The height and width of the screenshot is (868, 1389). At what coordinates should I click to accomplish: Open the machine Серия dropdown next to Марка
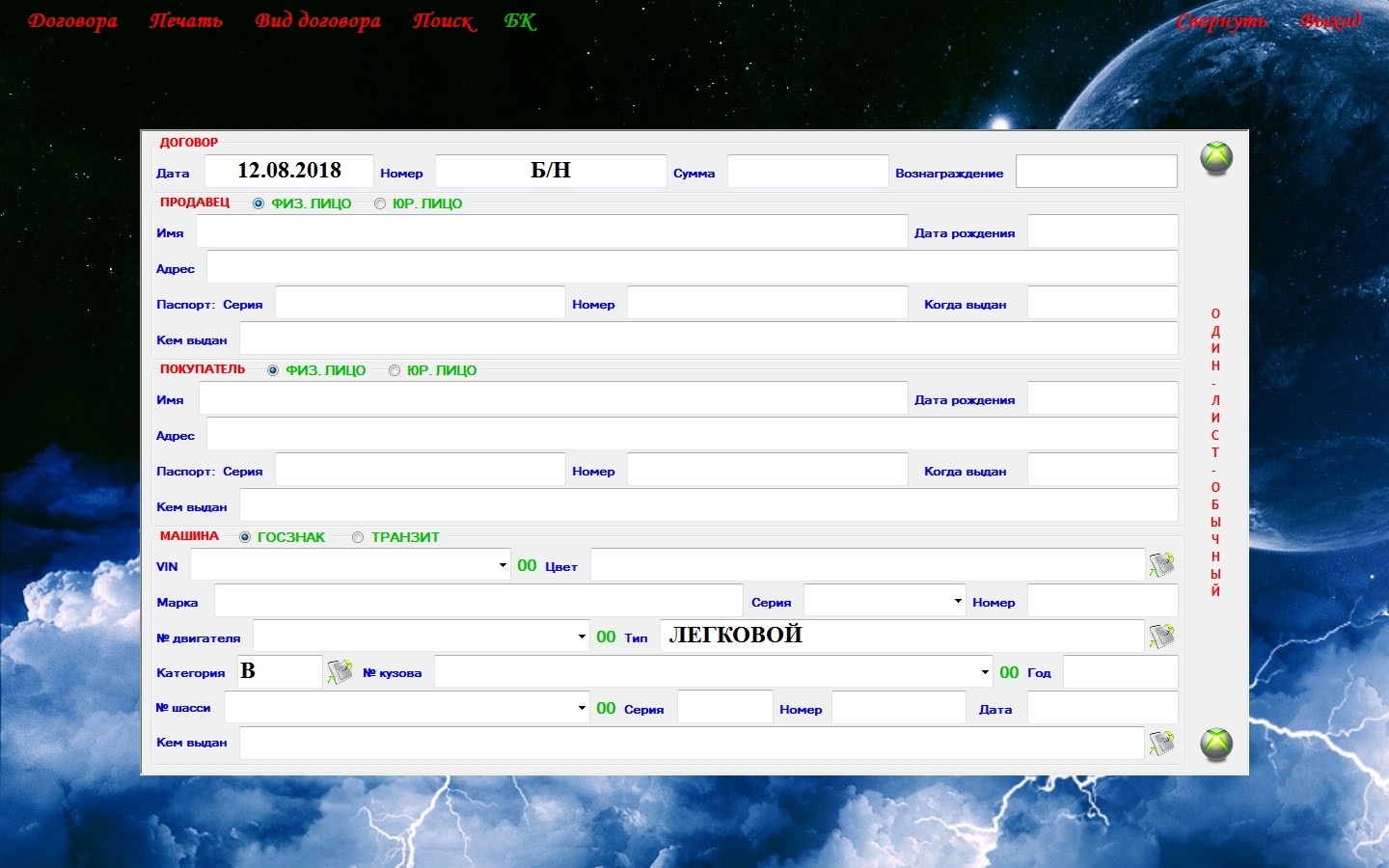[958, 601]
